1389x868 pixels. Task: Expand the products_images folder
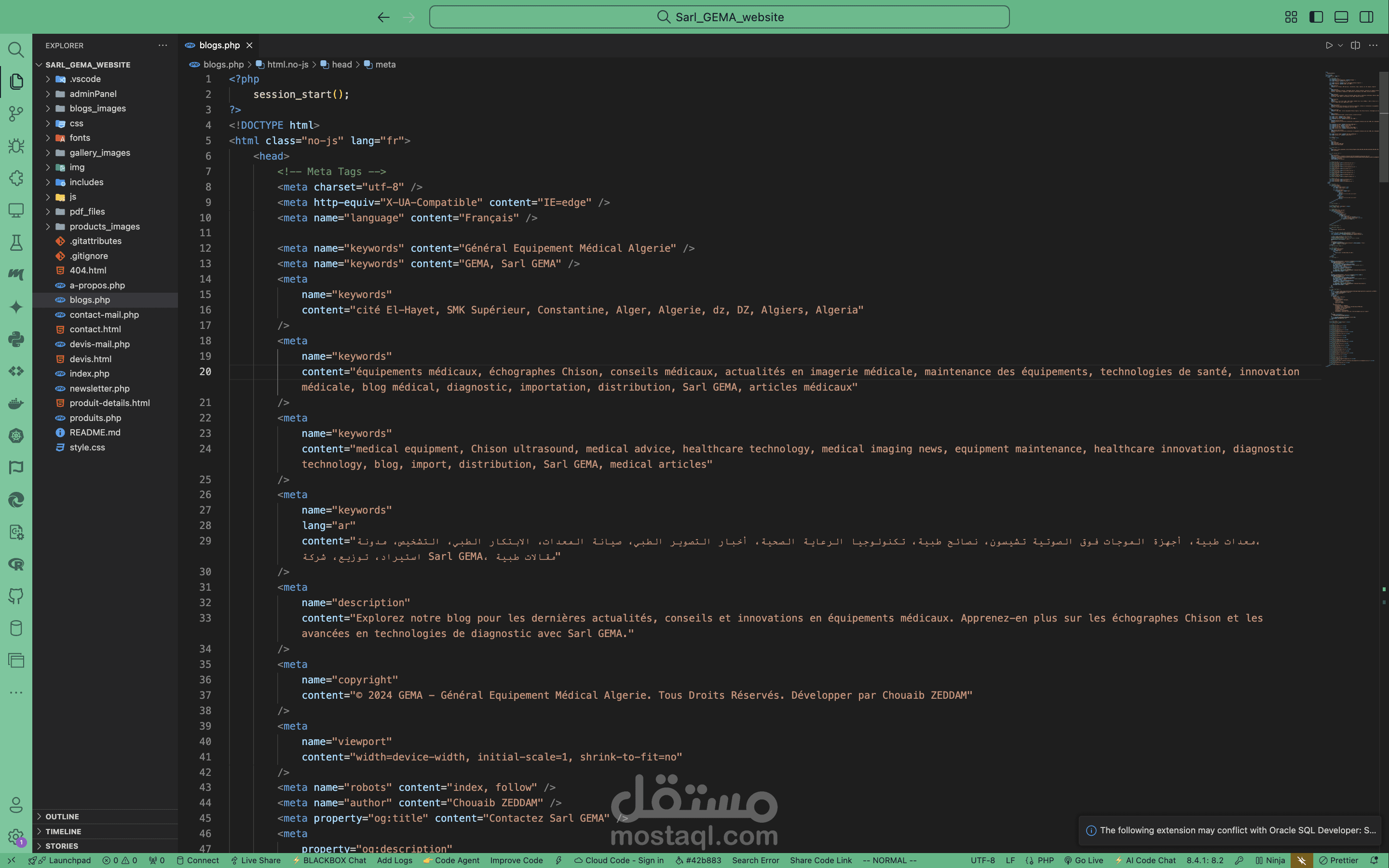click(x=105, y=226)
